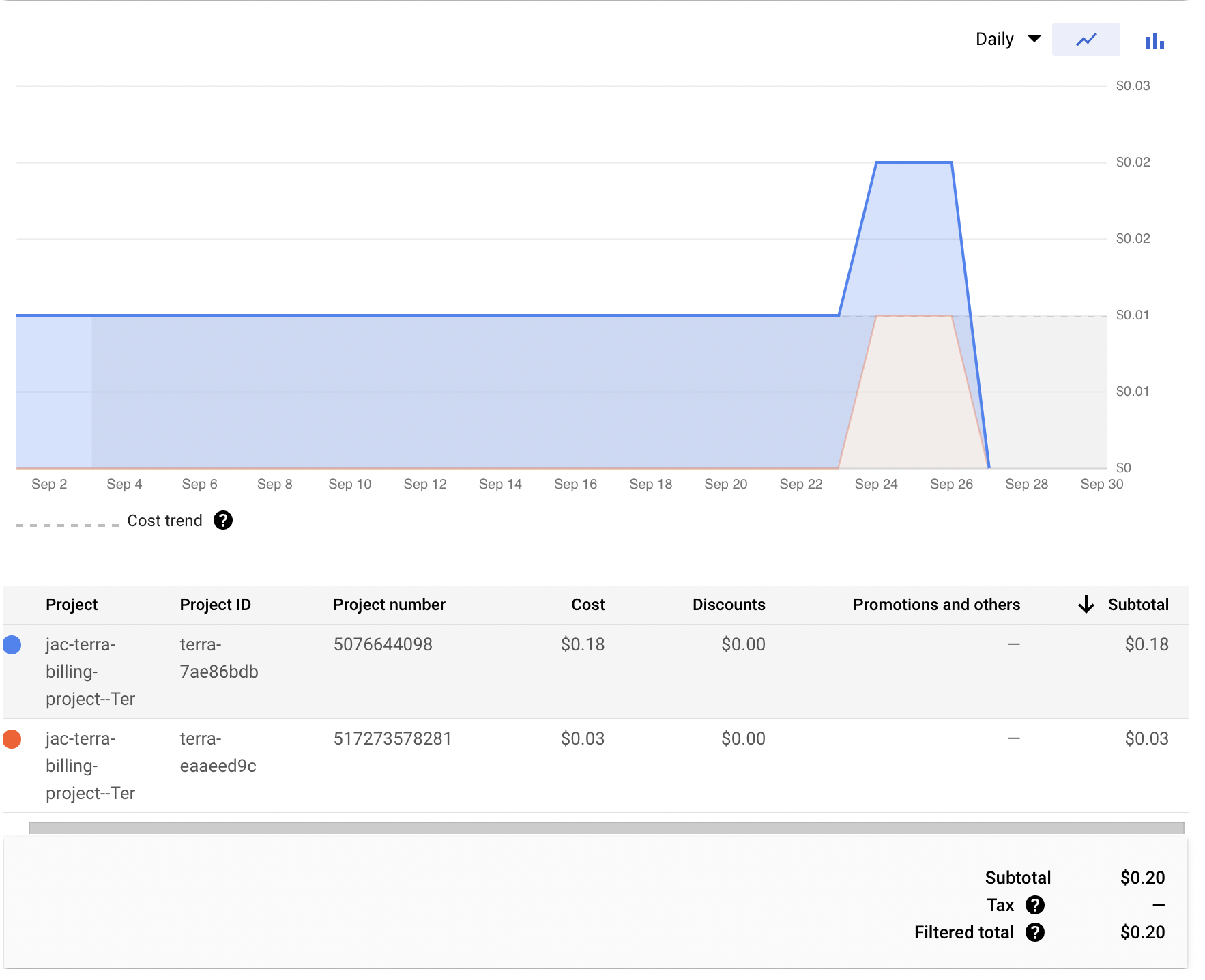Click the Sep 12 axis label

tap(425, 484)
